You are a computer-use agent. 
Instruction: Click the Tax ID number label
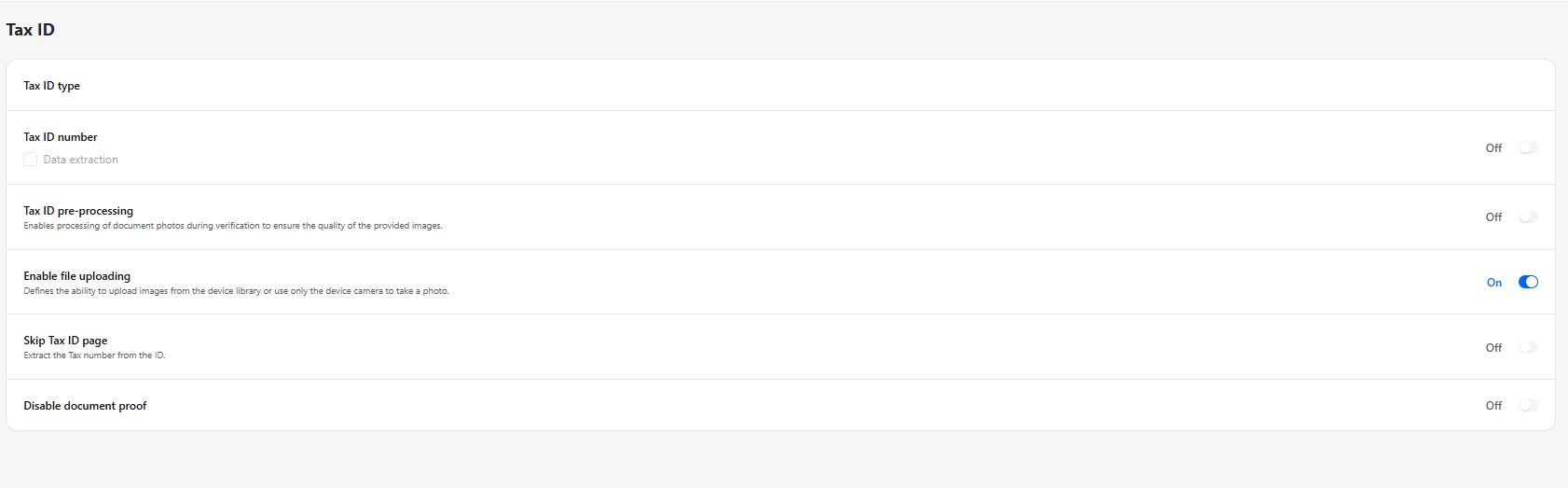tap(61, 137)
